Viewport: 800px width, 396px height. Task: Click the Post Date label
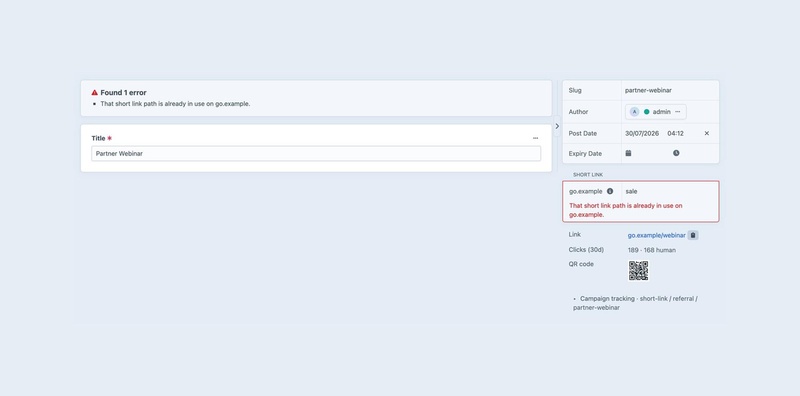coord(583,133)
